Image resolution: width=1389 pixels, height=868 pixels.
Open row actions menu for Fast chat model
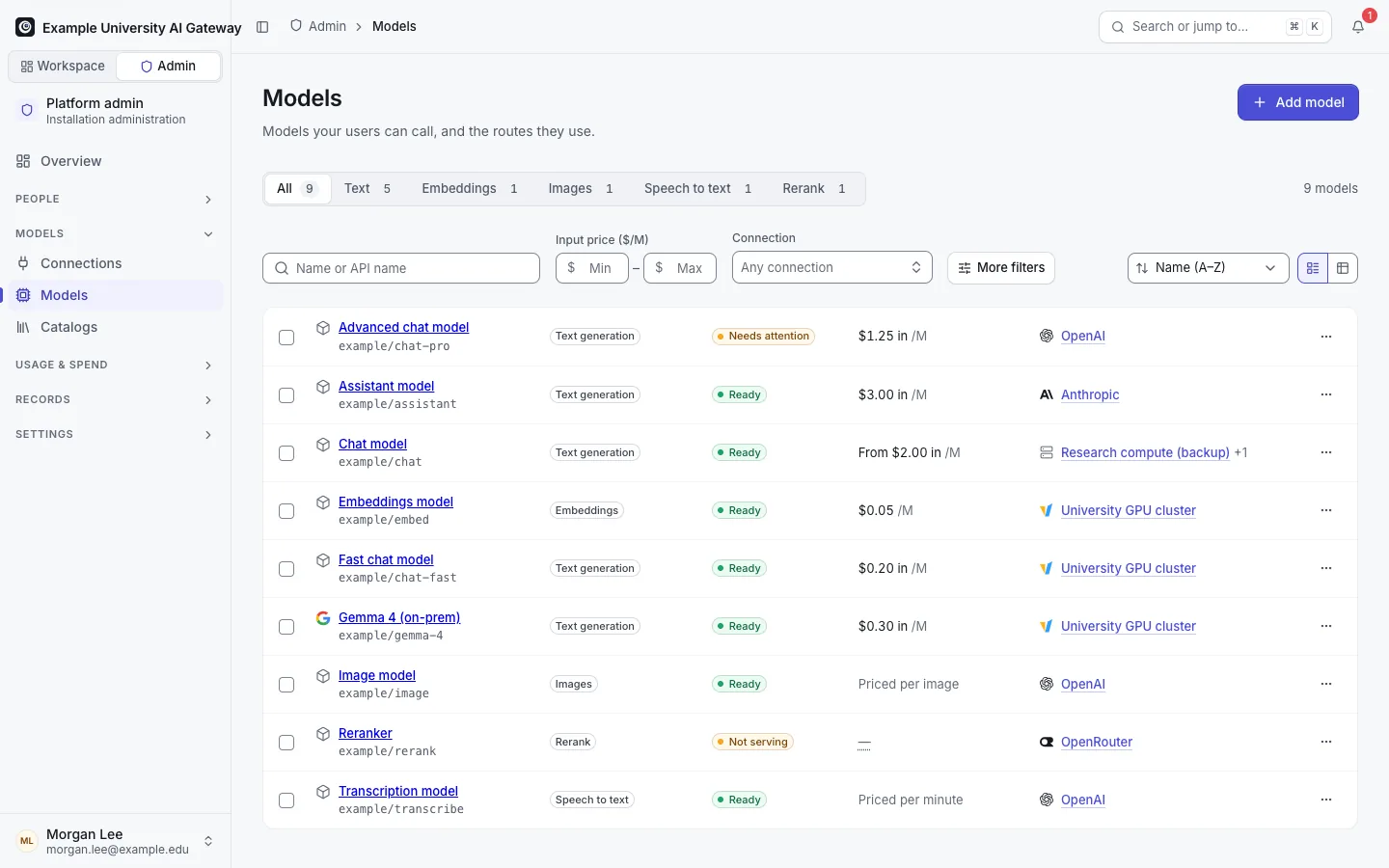click(x=1326, y=568)
